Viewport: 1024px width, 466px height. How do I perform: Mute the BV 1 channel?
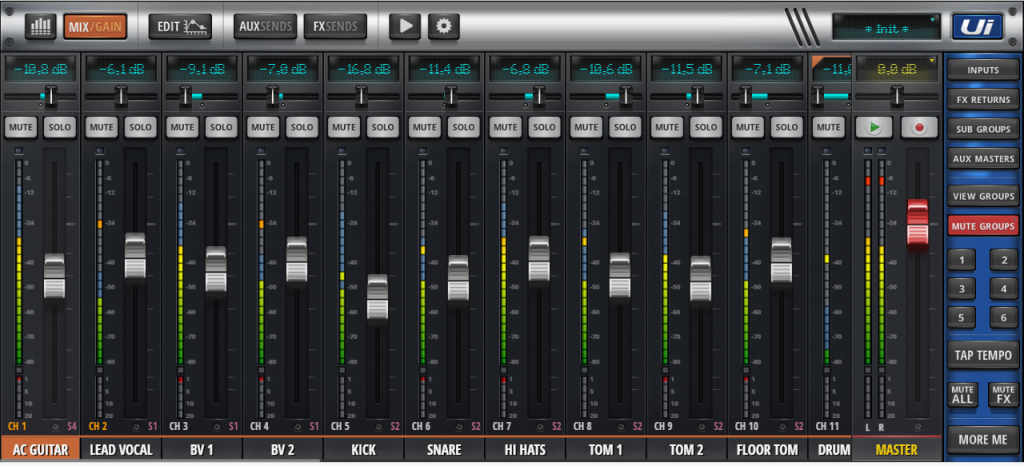182,127
